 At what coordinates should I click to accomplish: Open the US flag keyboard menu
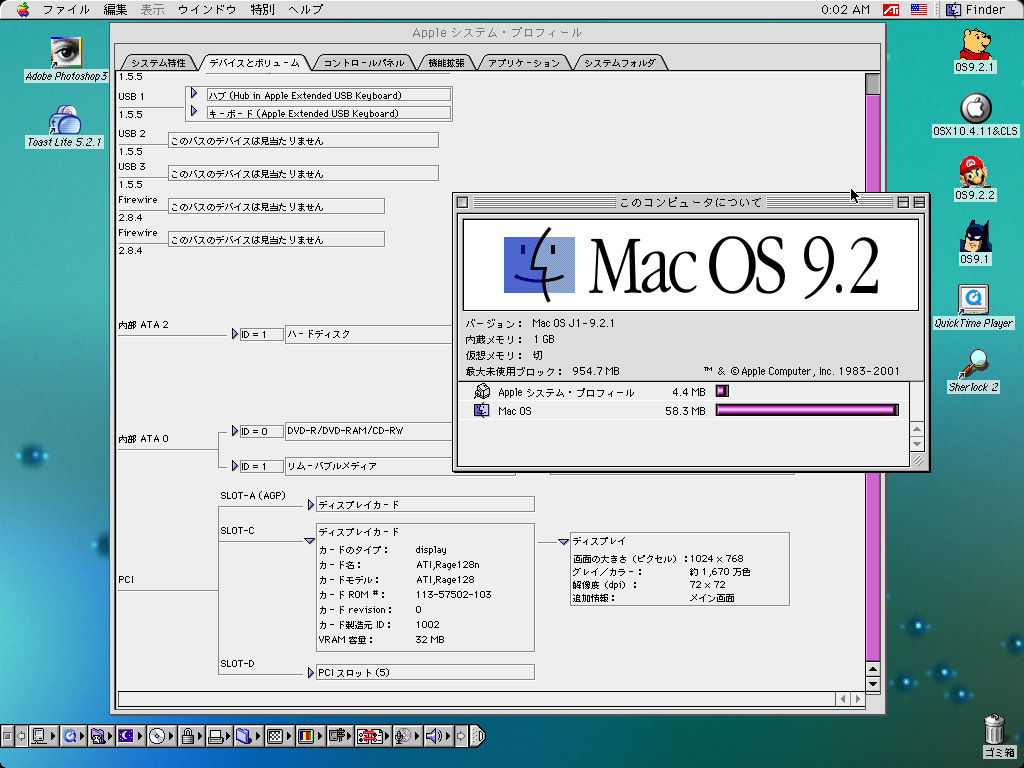[x=919, y=10]
